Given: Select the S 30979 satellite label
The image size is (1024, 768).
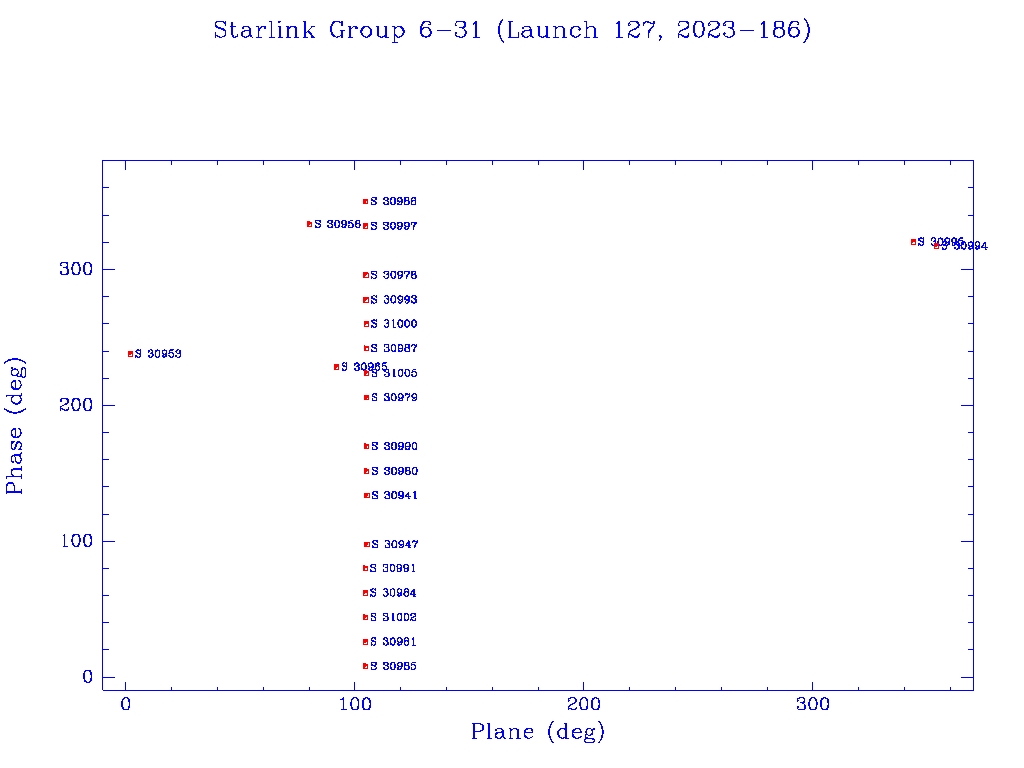Looking at the screenshot, I should 394,398.
